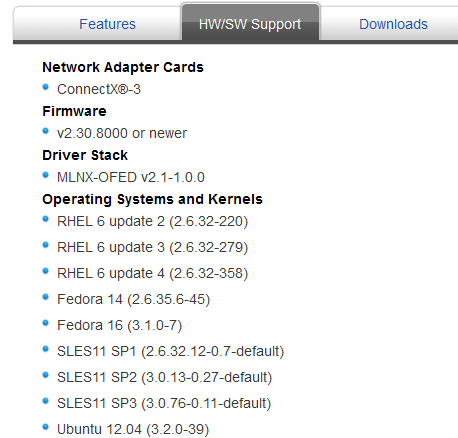Select the v2.30.8000 or newer text

click(x=122, y=133)
